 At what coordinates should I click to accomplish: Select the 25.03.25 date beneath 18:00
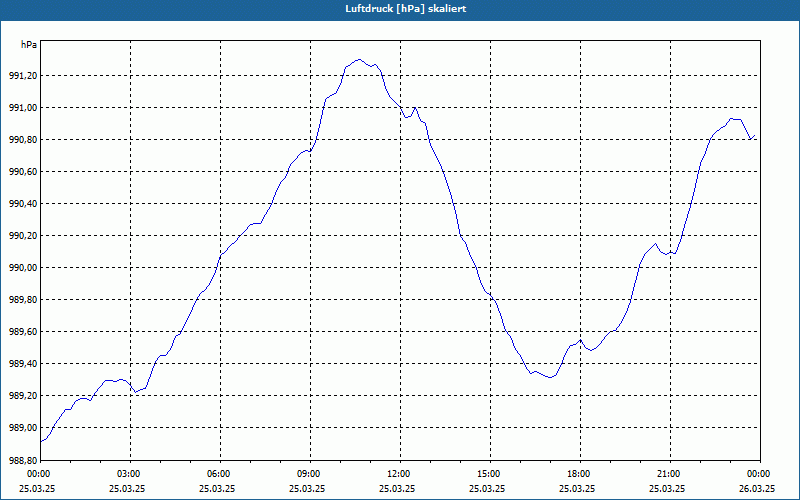pyautogui.click(x=577, y=488)
